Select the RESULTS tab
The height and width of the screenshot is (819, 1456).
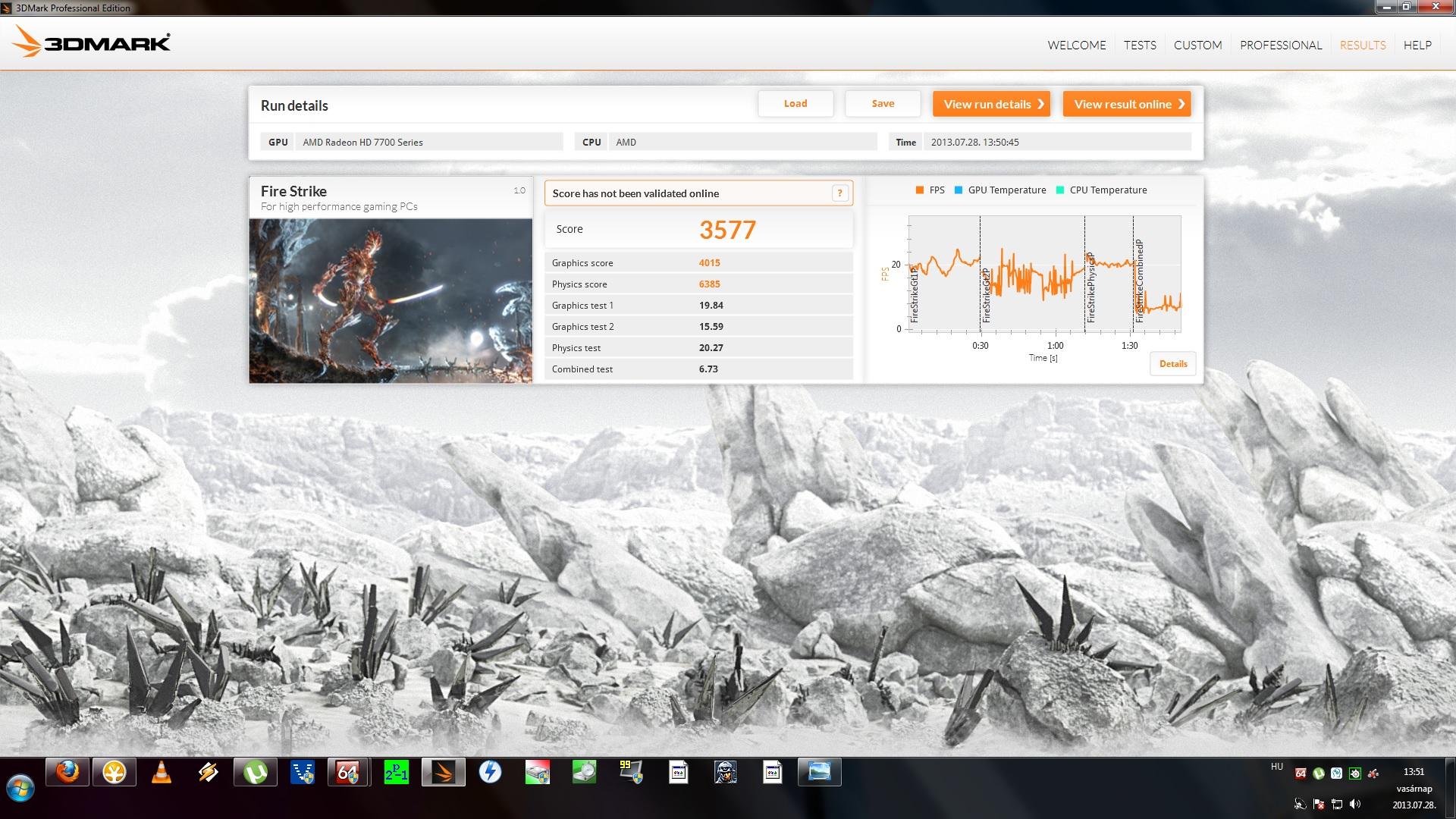coord(1363,45)
